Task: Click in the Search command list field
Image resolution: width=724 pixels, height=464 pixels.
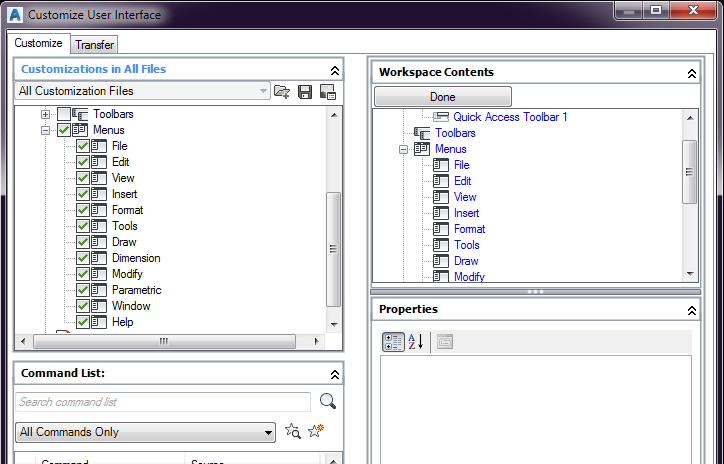Action: point(163,402)
